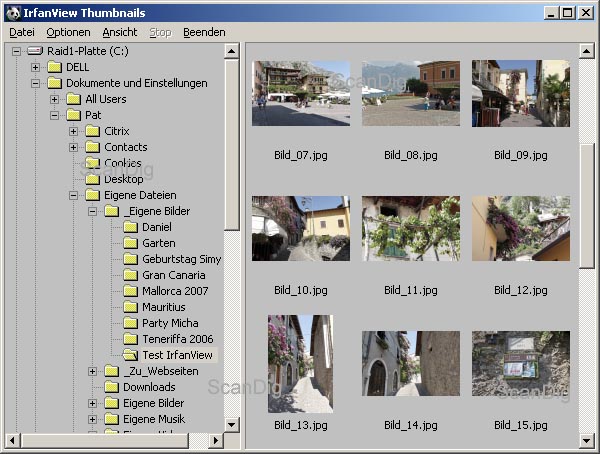Click the folder tree scroll-right arrow
The width and height of the screenshot is (600, 454).
(x=216, y=440)
